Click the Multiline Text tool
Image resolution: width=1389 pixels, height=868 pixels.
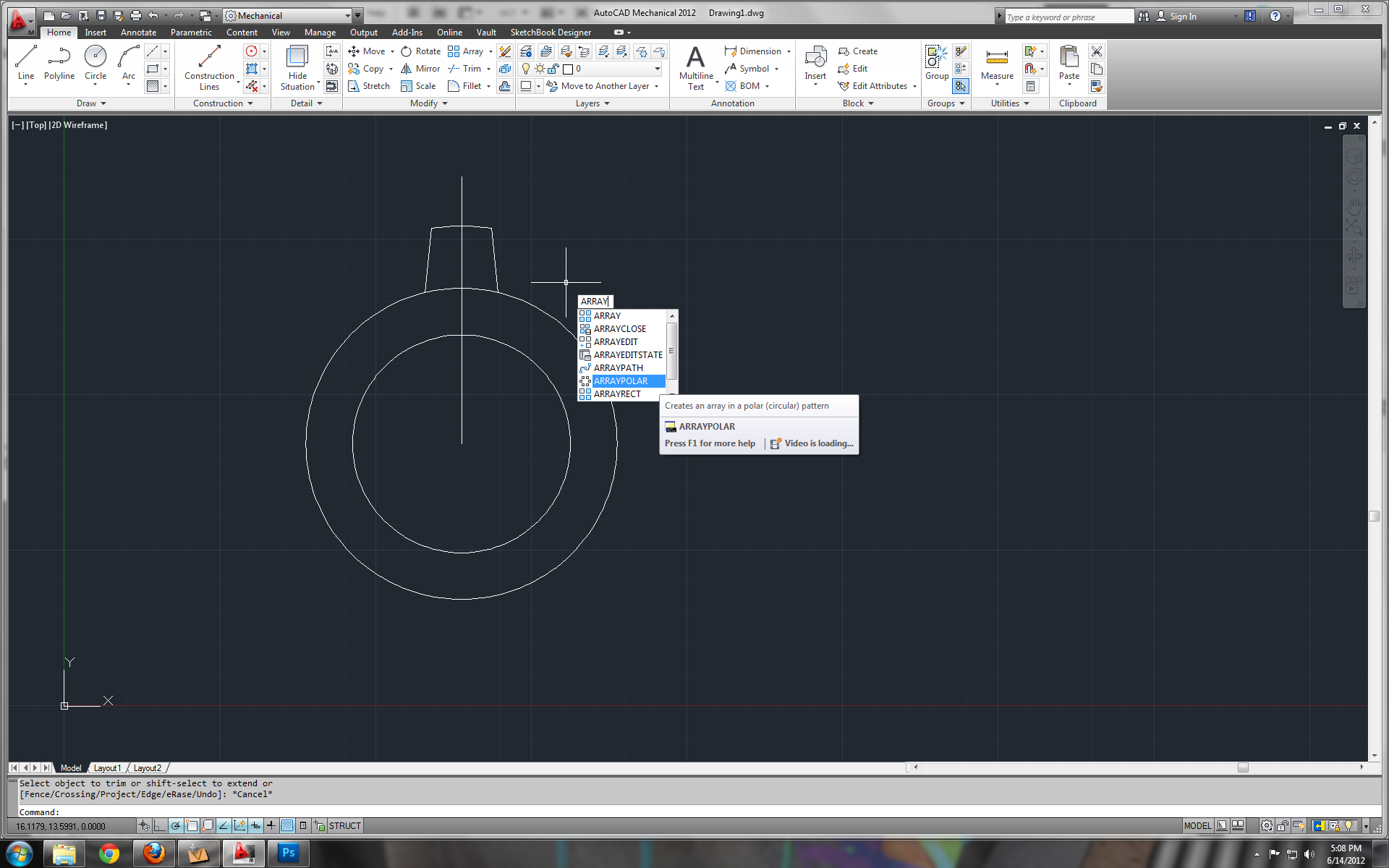(x=696, y=67)
